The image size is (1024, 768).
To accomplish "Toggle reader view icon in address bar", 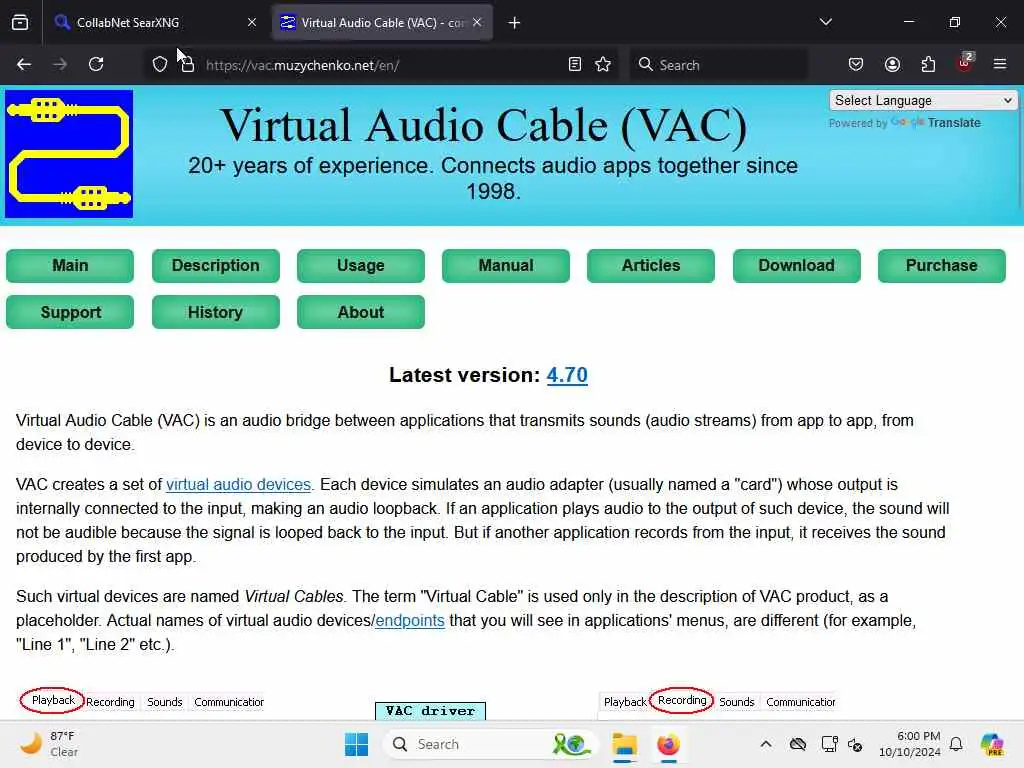I will 575,64.
